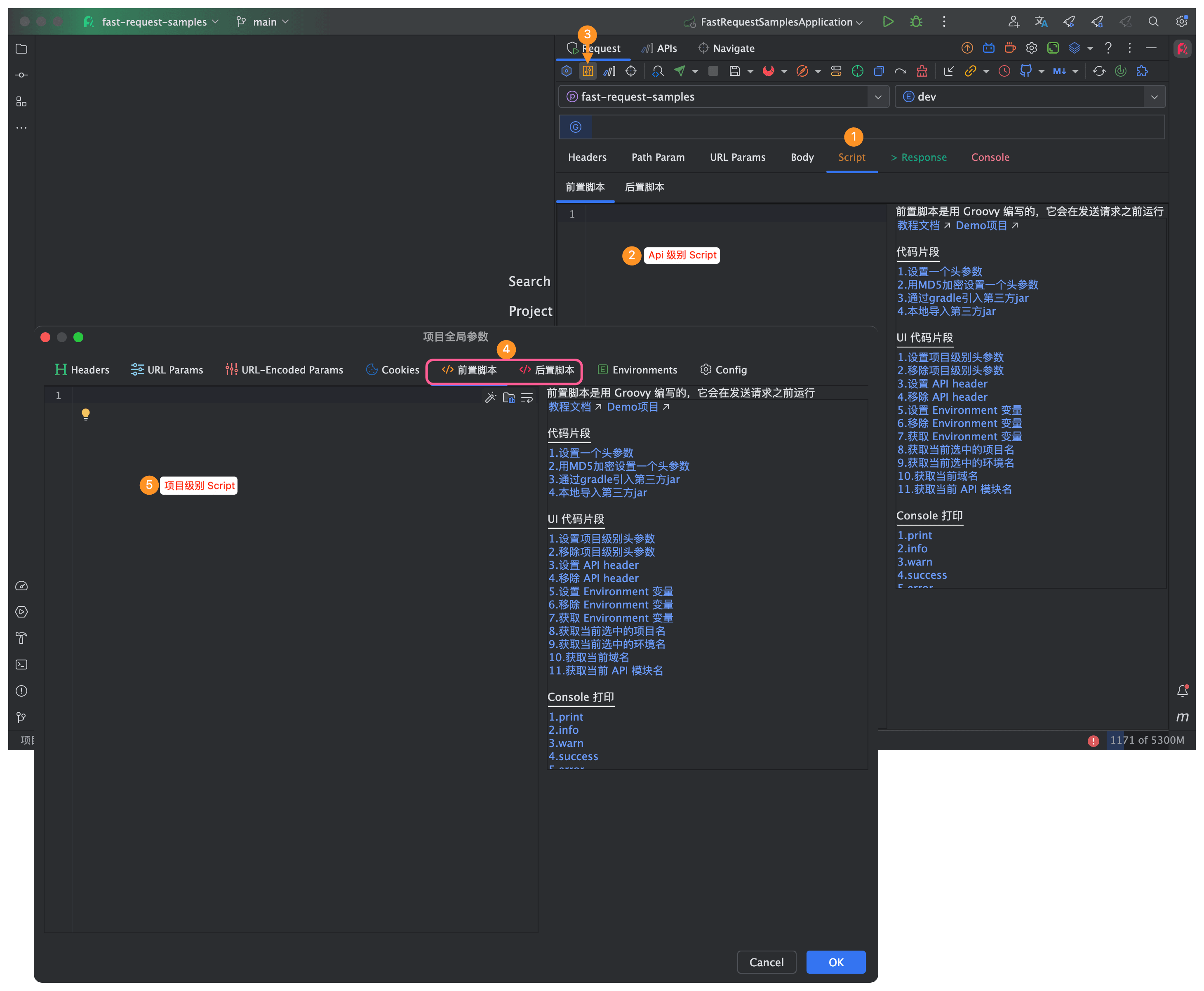Click the blue puzzle plugin icon
Image resolution: width=1204 pixels, height=991 pixels.
click(x=1142, y=71)
